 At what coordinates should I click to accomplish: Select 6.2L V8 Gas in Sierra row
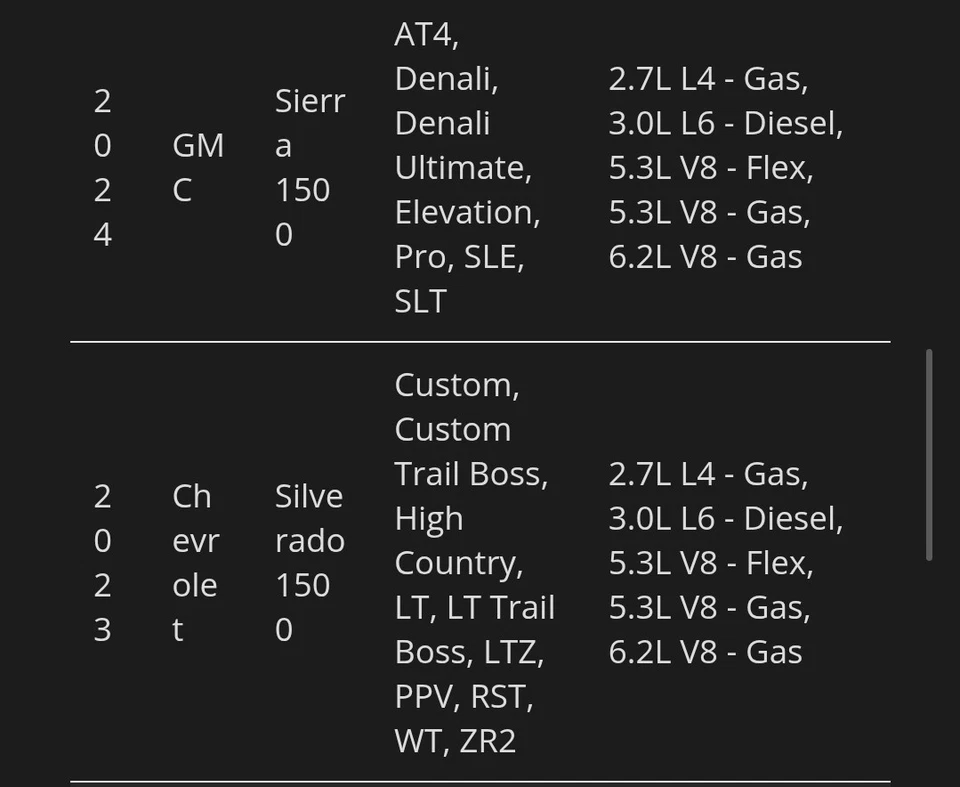(705, 256)
